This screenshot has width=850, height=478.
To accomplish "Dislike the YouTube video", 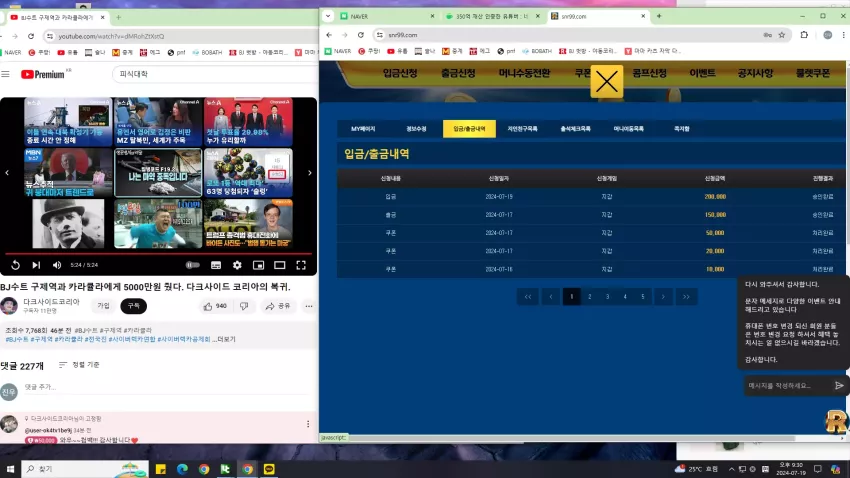I will click(244, 306).
